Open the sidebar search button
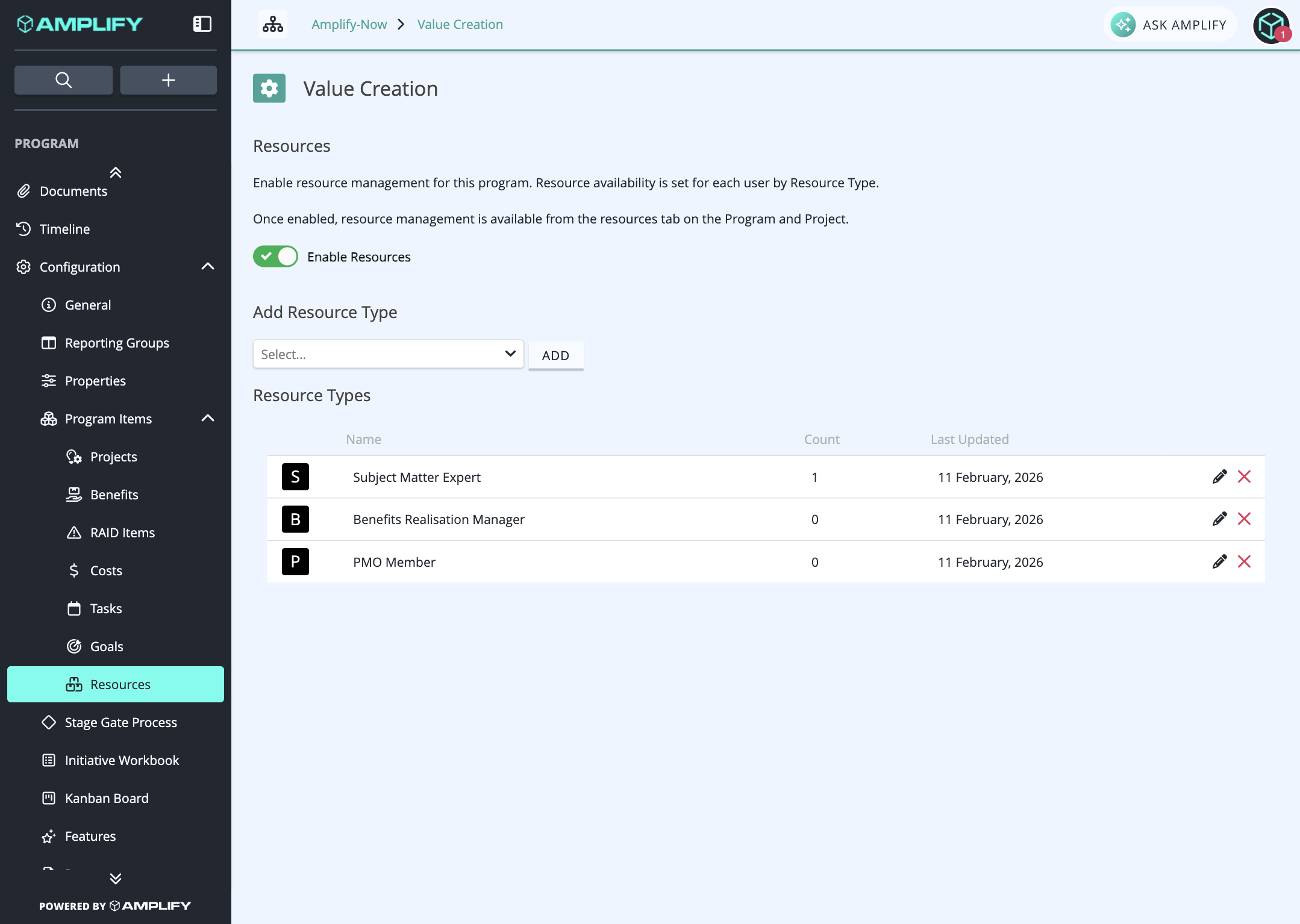Viewport: 1300px width, 924px height. point(63,80)
